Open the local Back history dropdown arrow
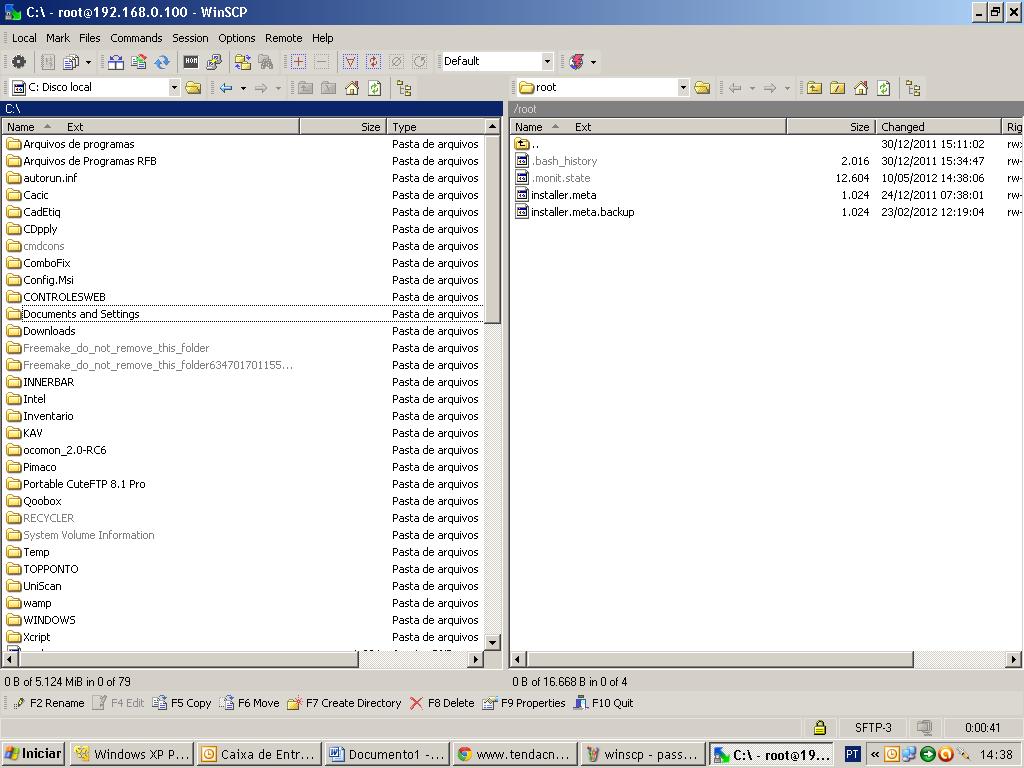Image resolution: width=1024 pixels, height=768 pixels. (x=243, y=88)
